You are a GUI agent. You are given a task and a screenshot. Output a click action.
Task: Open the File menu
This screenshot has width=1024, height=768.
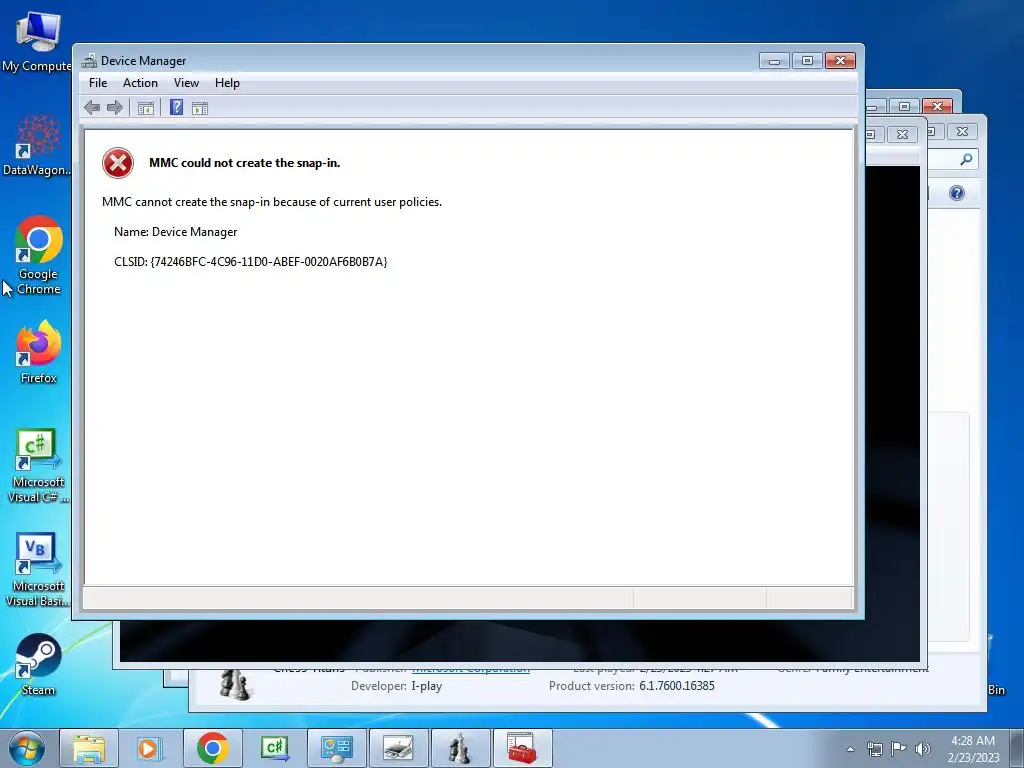pos(98,83)
